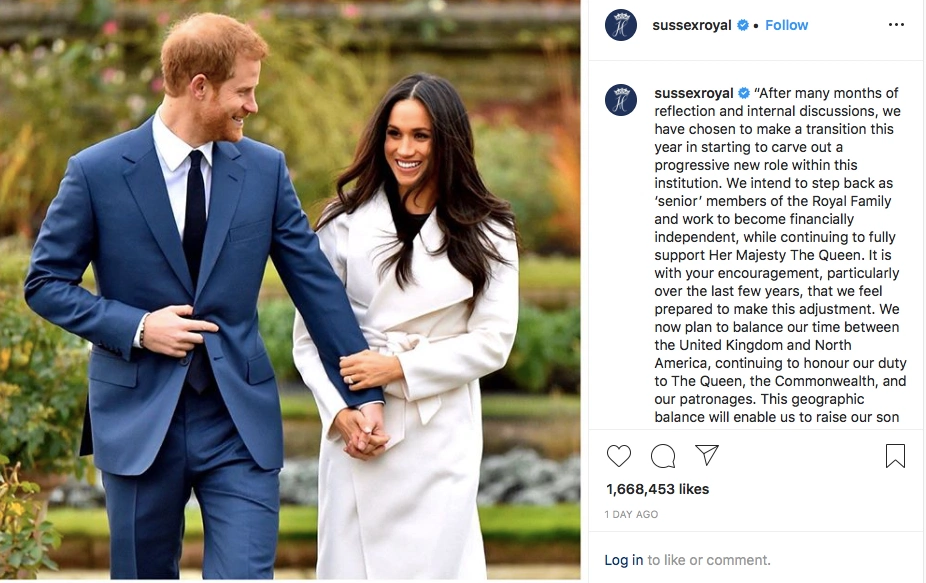Click the Log in link
This screenshot has width=926, height=583.
point(624,560)
